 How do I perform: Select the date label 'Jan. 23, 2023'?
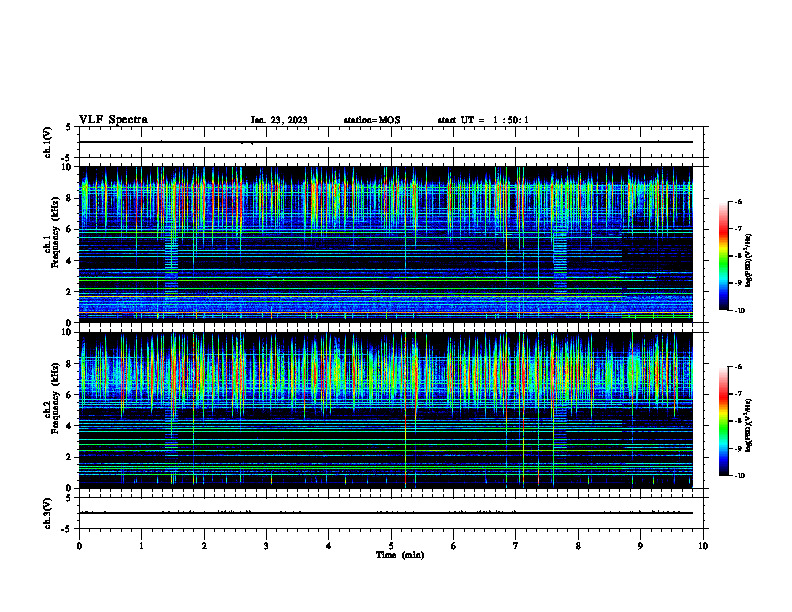pyautogui.click(x=279, y=120)
